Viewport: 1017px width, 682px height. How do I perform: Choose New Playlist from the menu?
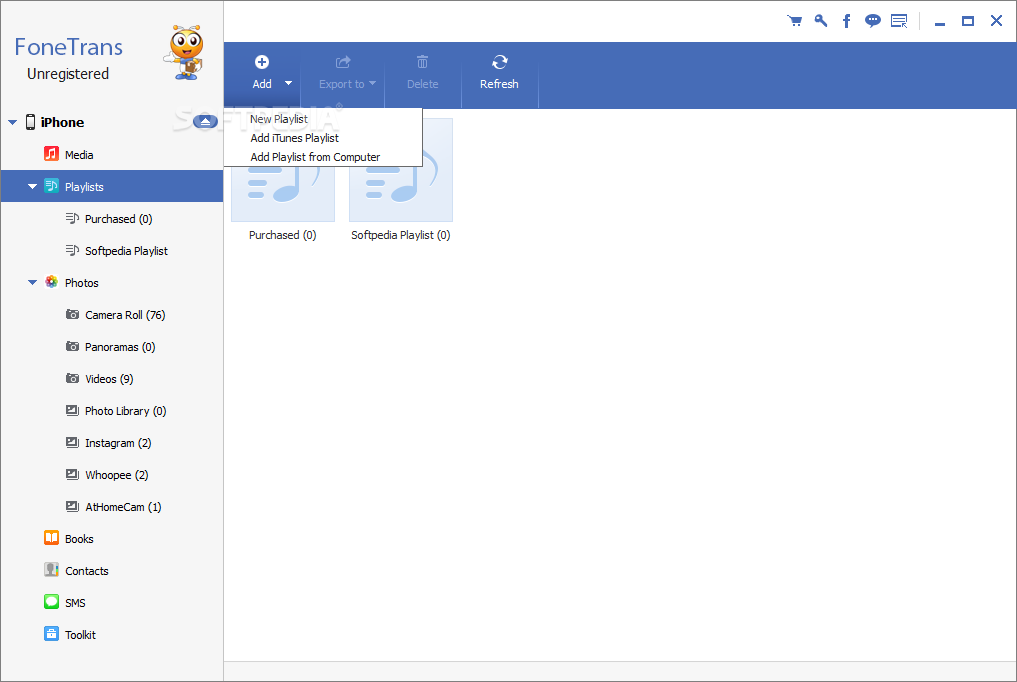279,119
